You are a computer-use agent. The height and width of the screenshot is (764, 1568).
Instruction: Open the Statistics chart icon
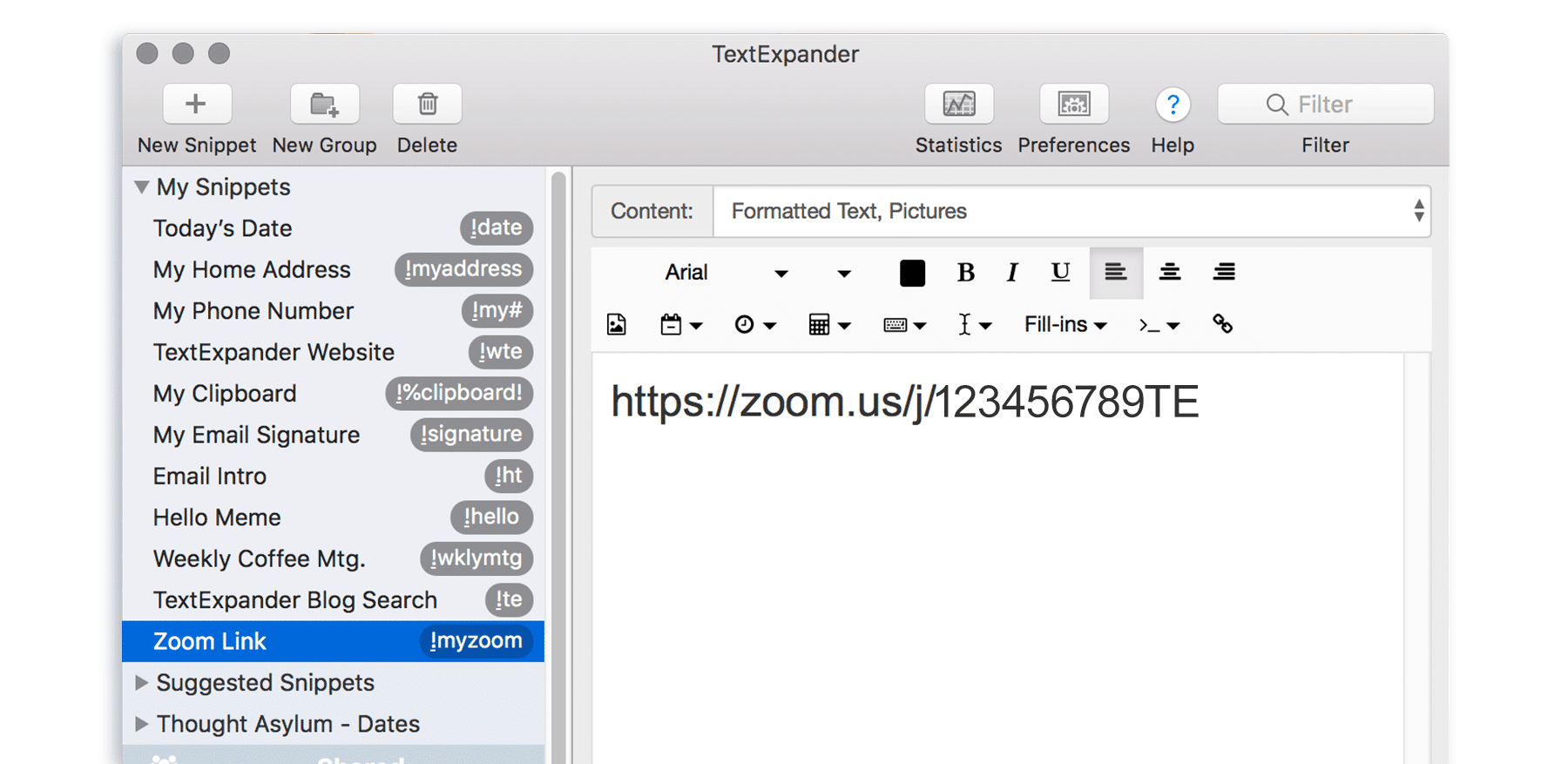point(959,105)
